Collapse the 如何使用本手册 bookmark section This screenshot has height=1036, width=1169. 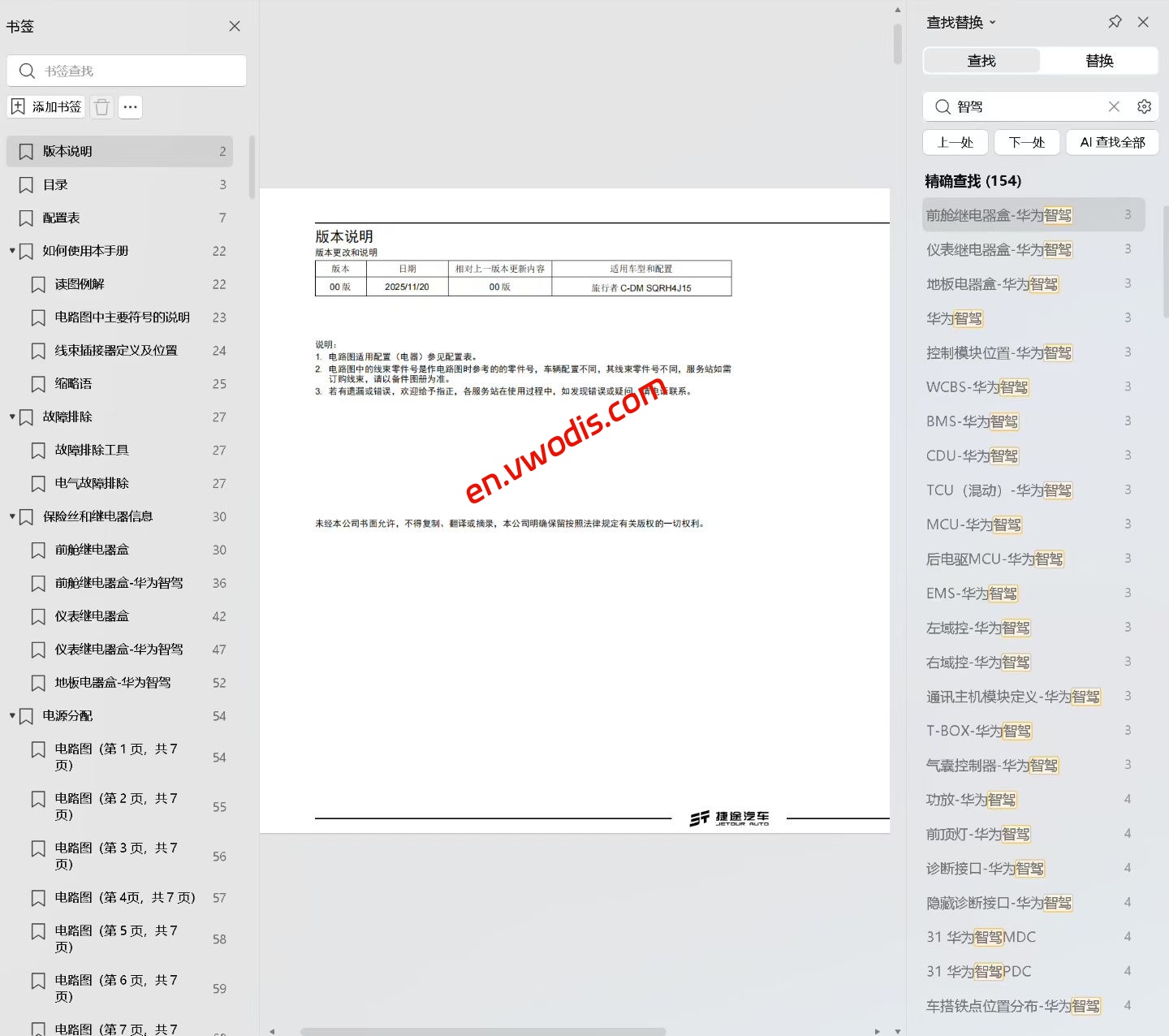pyautogui.click(x=11, y=251)
